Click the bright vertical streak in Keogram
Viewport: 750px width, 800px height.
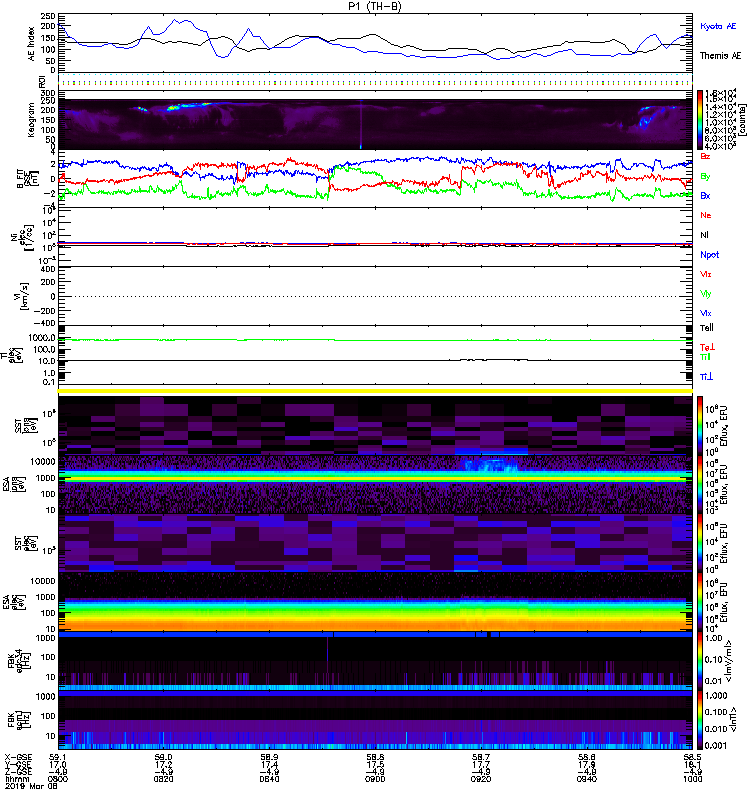pos(361,124)
